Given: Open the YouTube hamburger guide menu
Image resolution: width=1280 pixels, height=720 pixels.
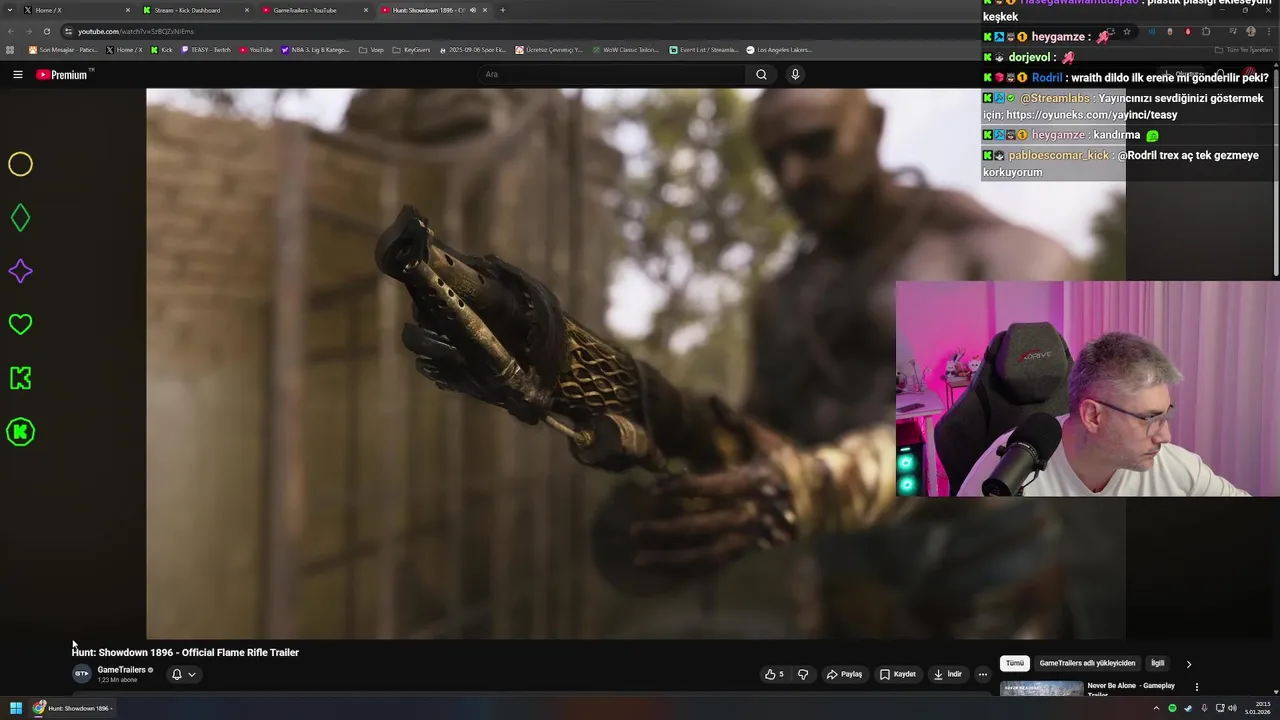Looking at the screenshot, I should 17,74.
